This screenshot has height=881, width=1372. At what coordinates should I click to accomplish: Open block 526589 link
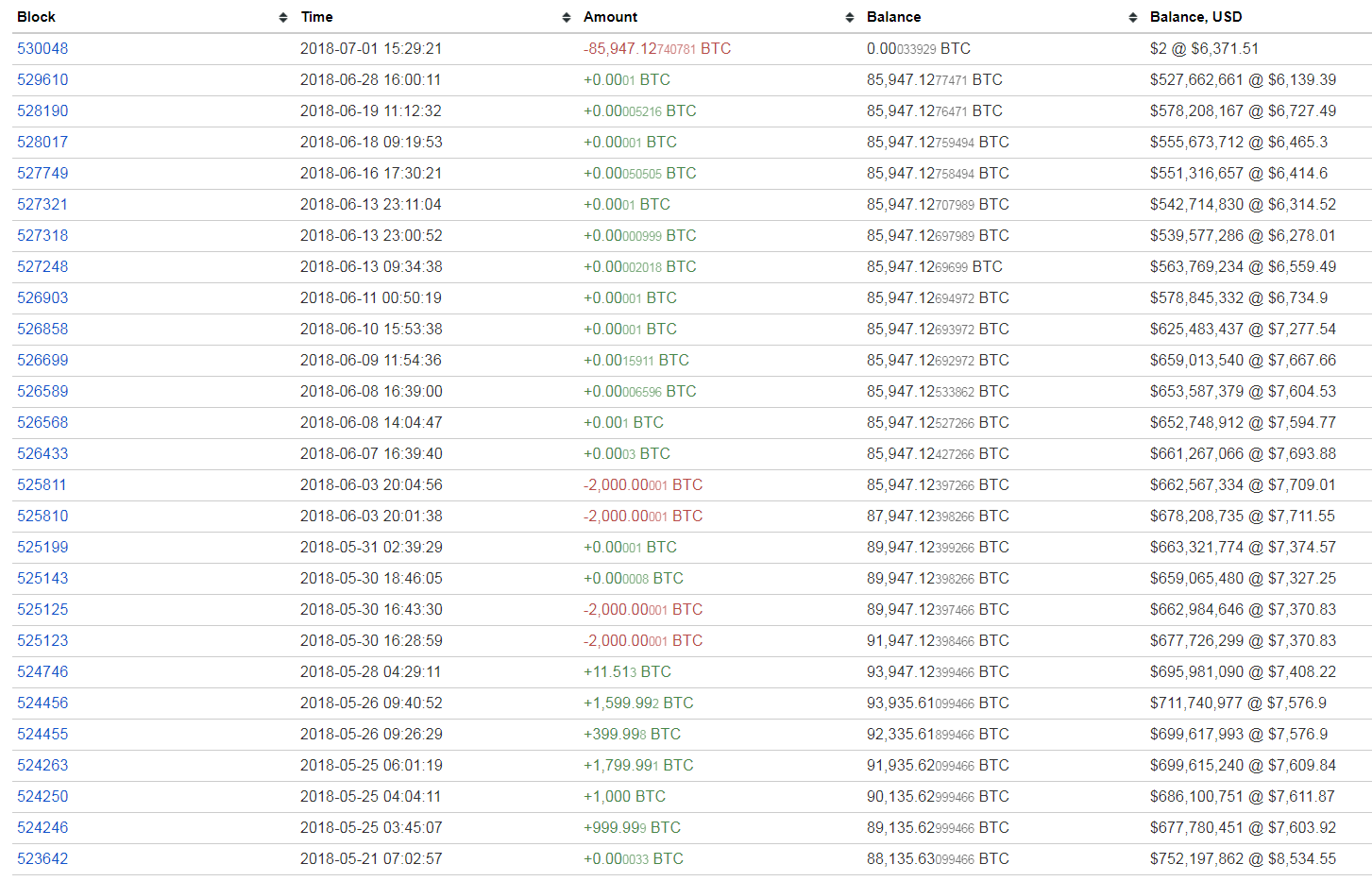coord(42,392)
